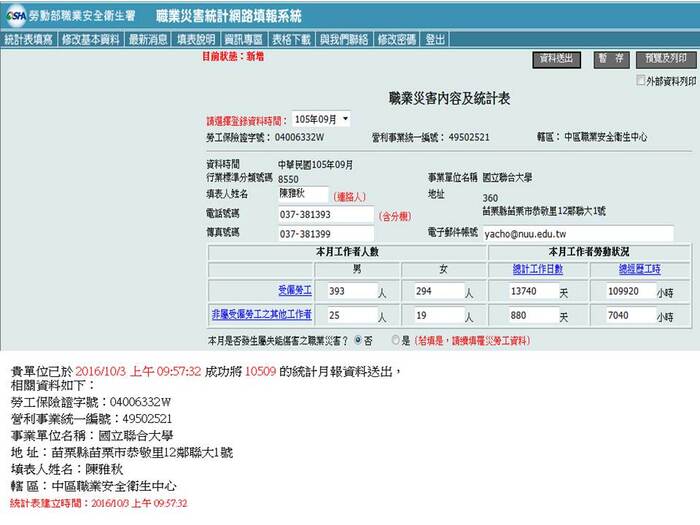Click the work days field 13740

coord(534,291)
